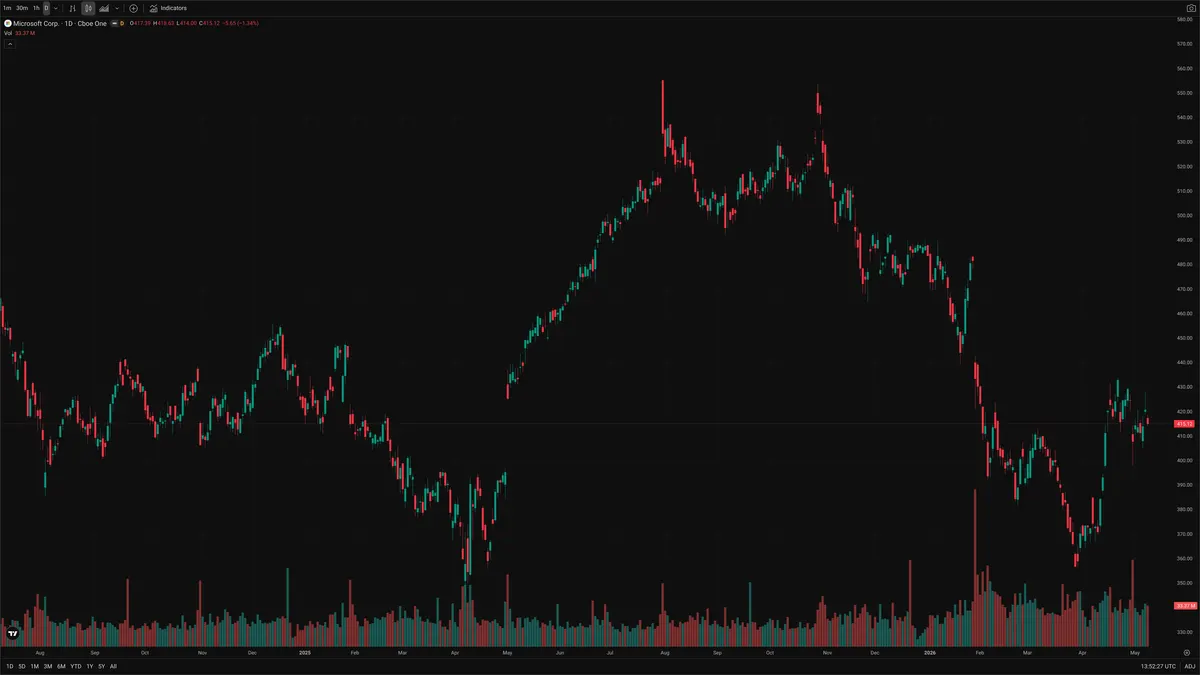Toggle the ADJ adjusted data option
This screenshot has height=675, width=1200.
click(1189, 666)
